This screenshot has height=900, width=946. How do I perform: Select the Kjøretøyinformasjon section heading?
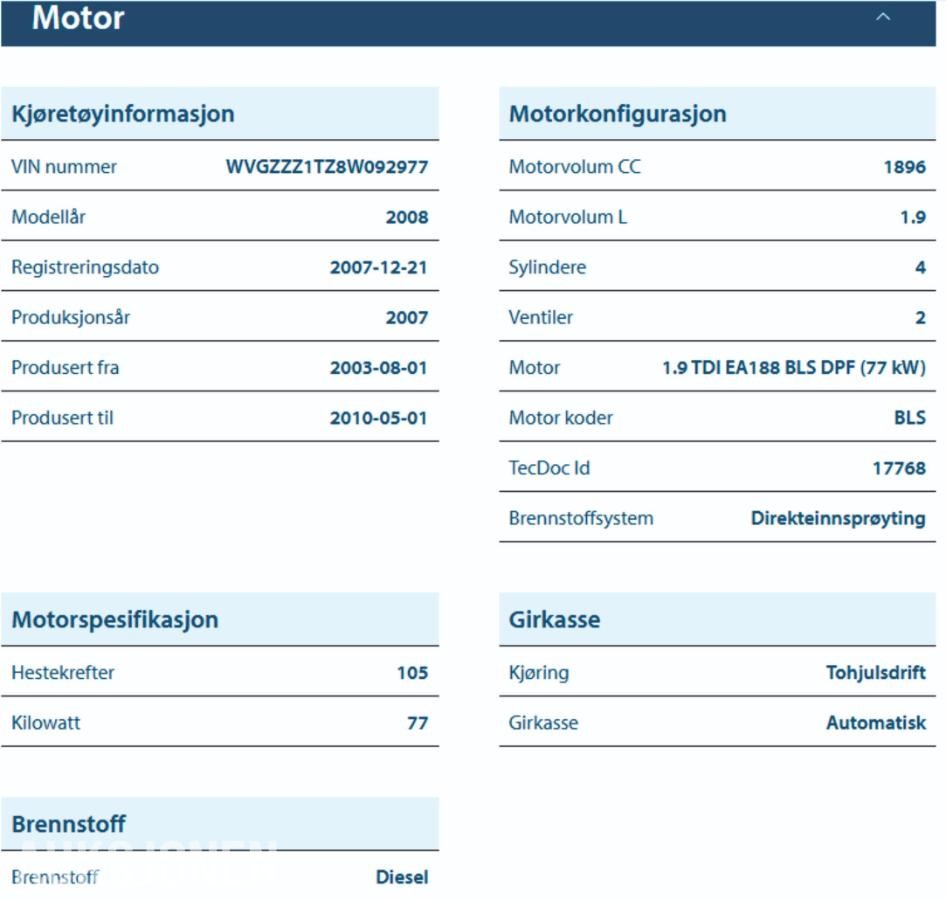tap(123, 113)
